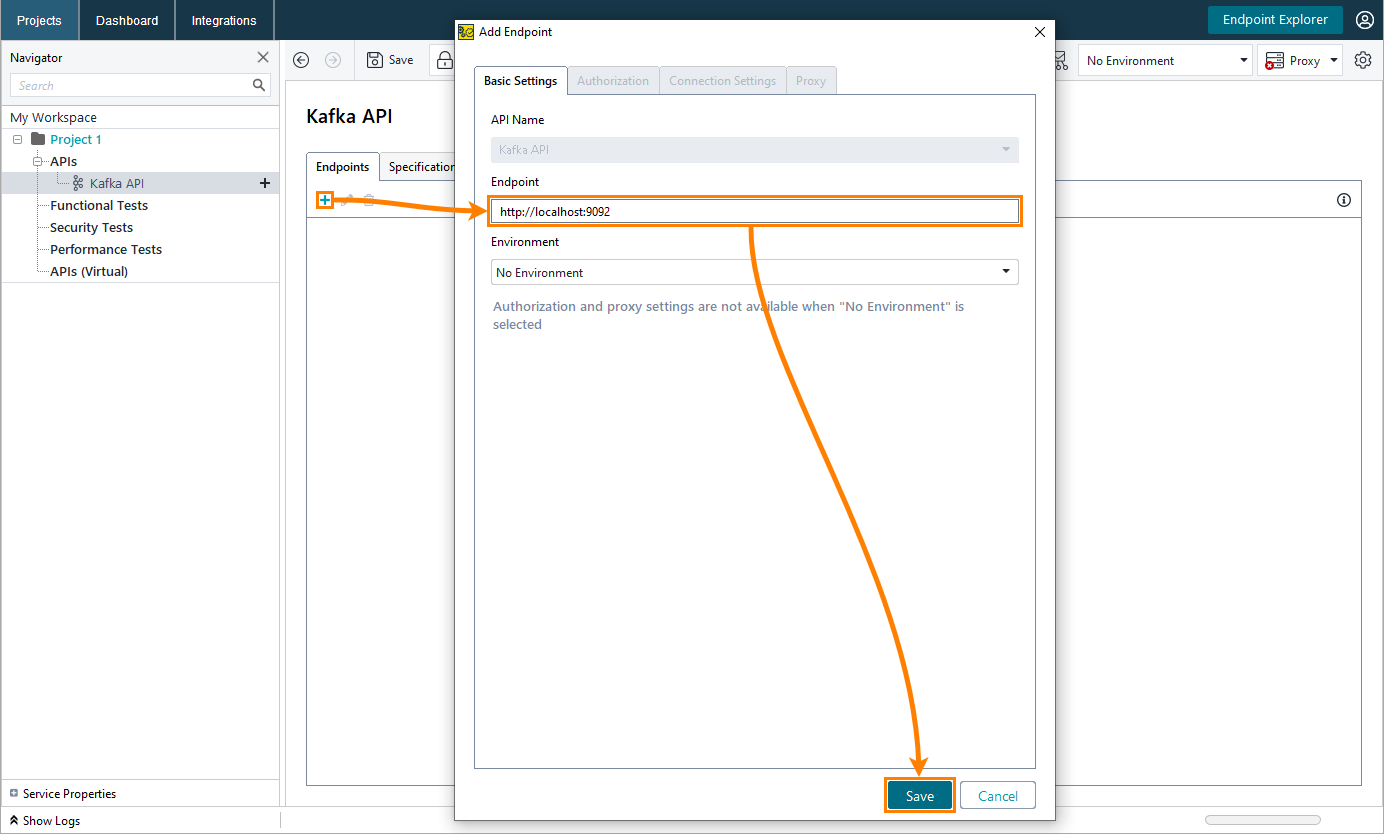Open the No Environment toolbar dropdown
Image resolution: width=1384 pixels, height=834 pixels.
tap(1165, 59)
